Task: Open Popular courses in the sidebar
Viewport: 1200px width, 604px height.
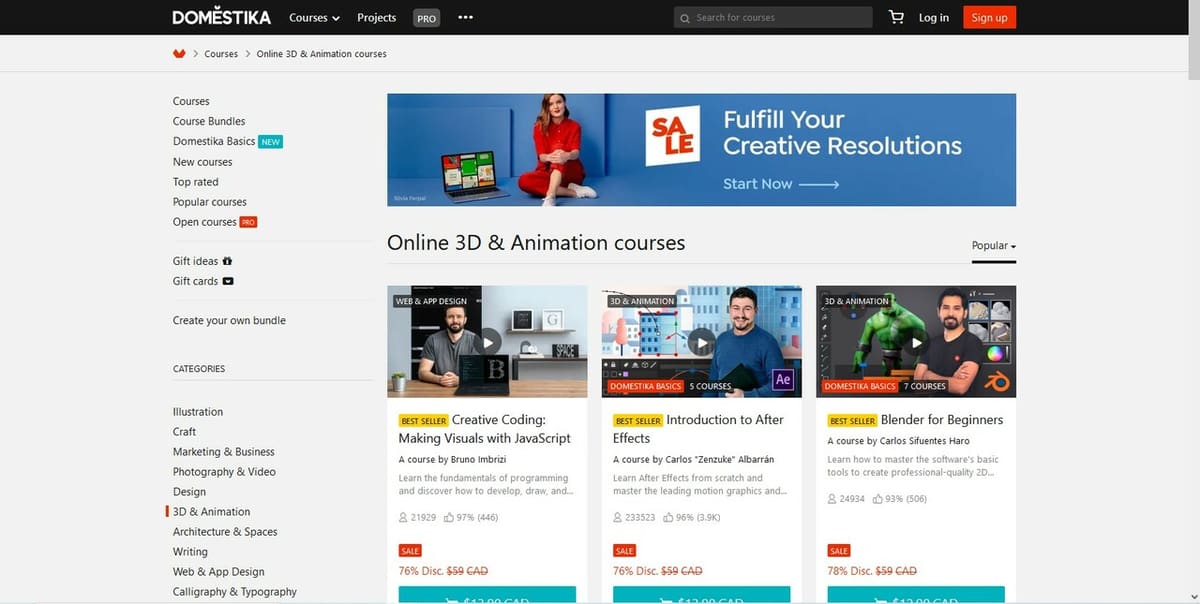Action: pyautogui.click(x=209, y=202)
